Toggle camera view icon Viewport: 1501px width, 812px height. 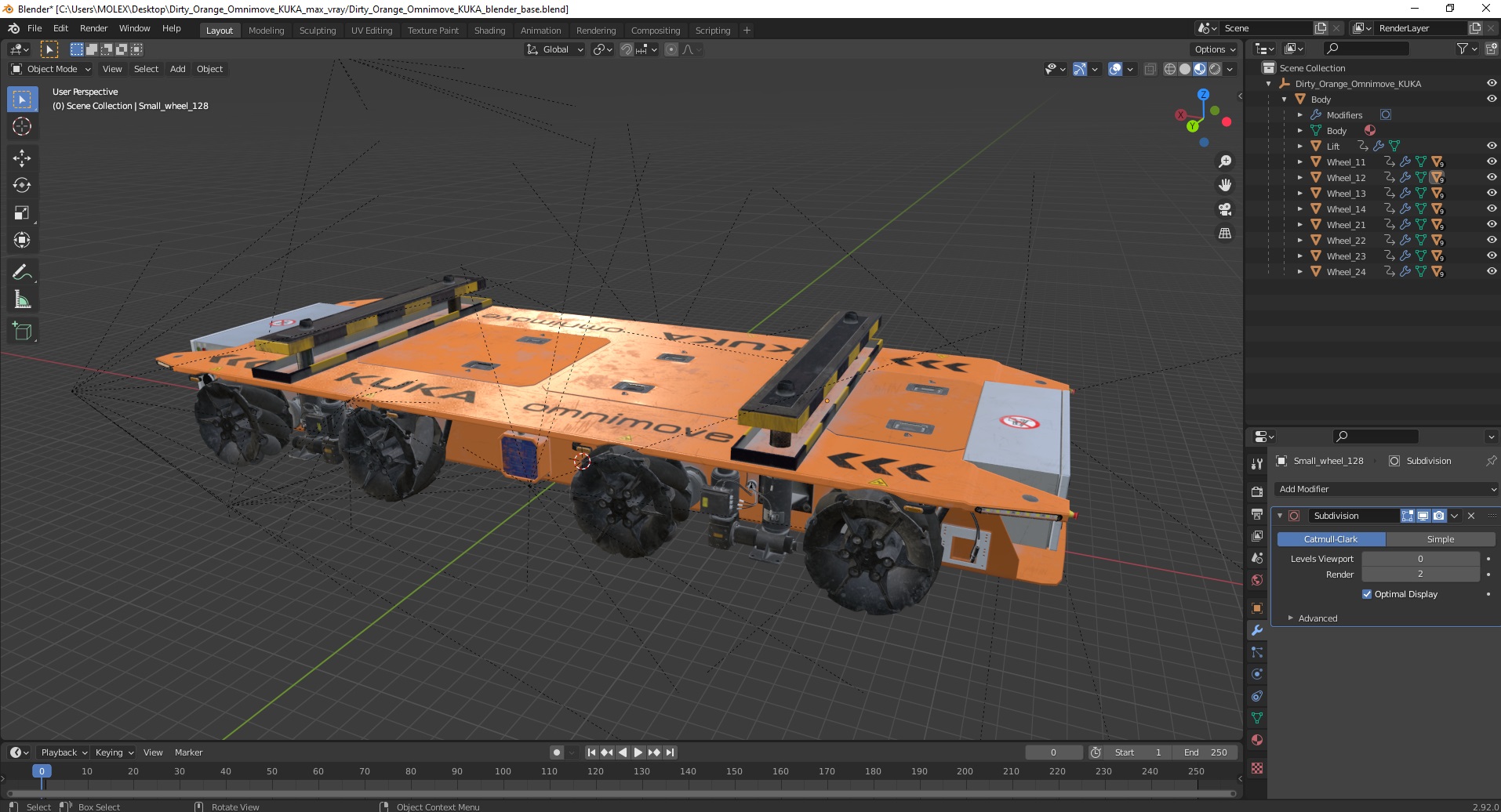pos(1224,209)
